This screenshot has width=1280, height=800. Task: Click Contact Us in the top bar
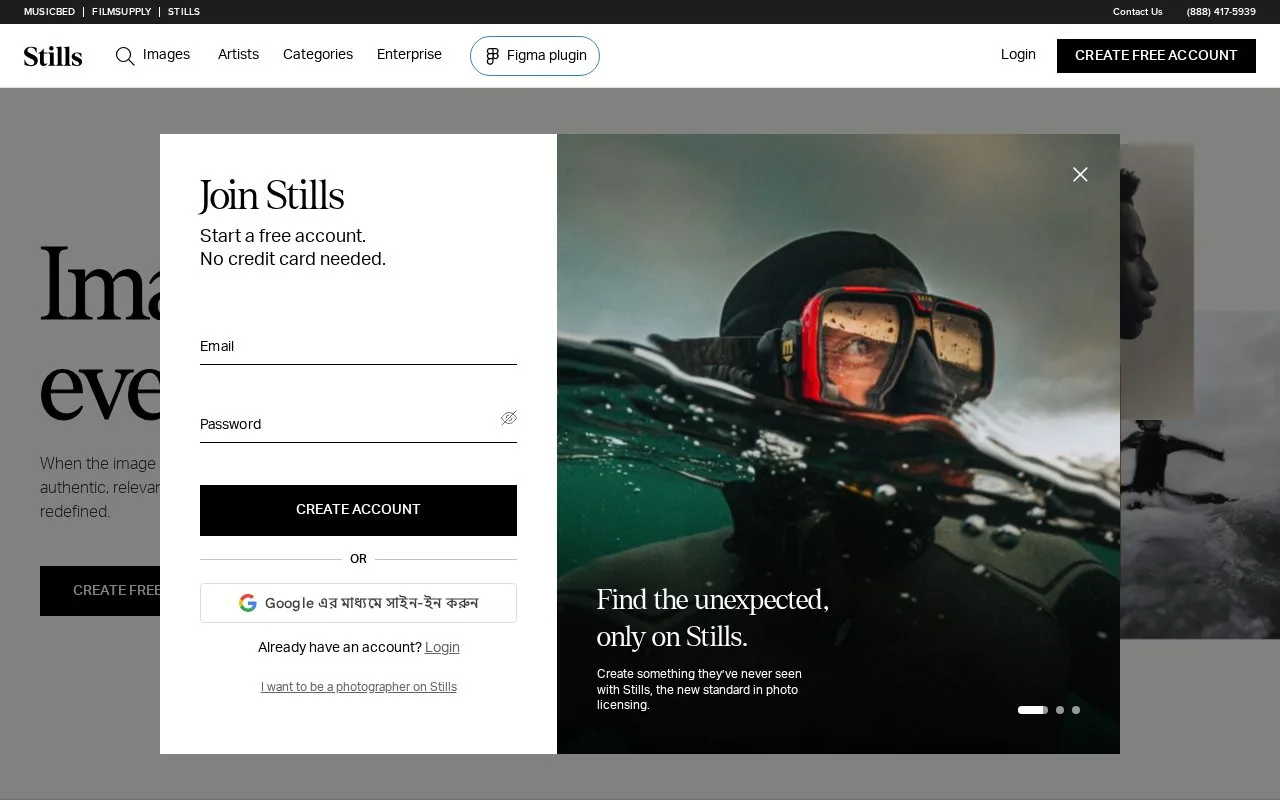(1137, 12)
